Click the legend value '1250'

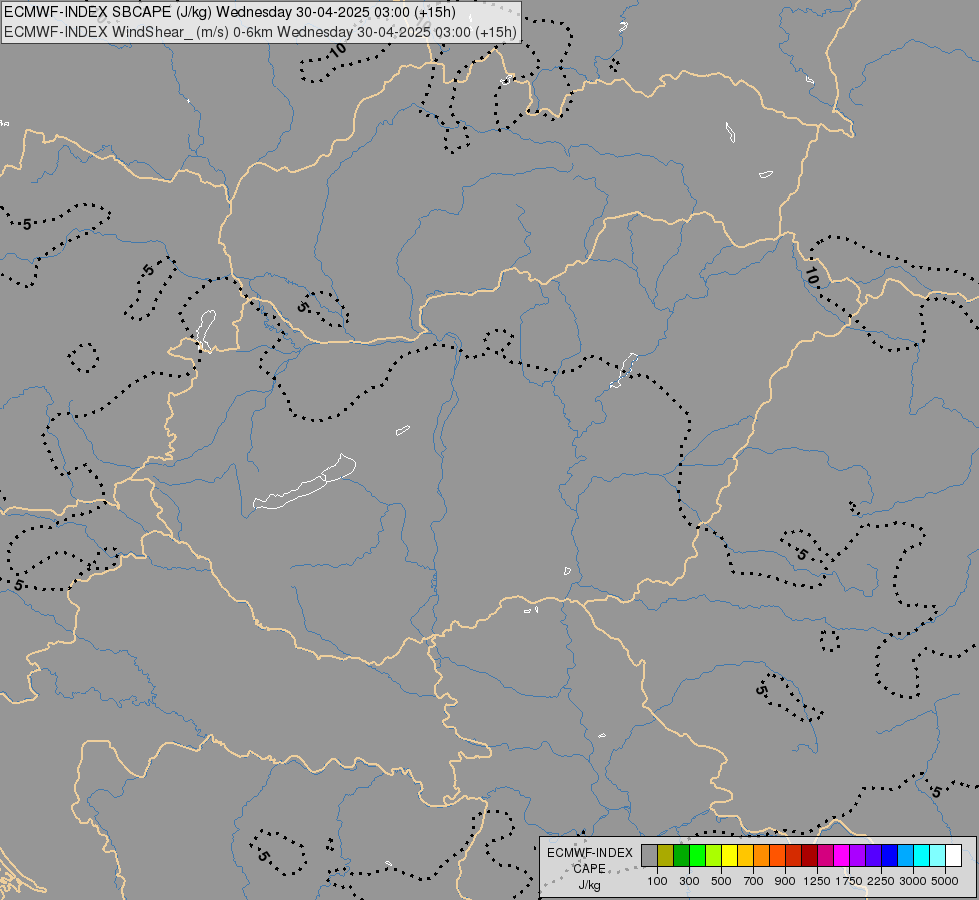[x=817, y=881]
